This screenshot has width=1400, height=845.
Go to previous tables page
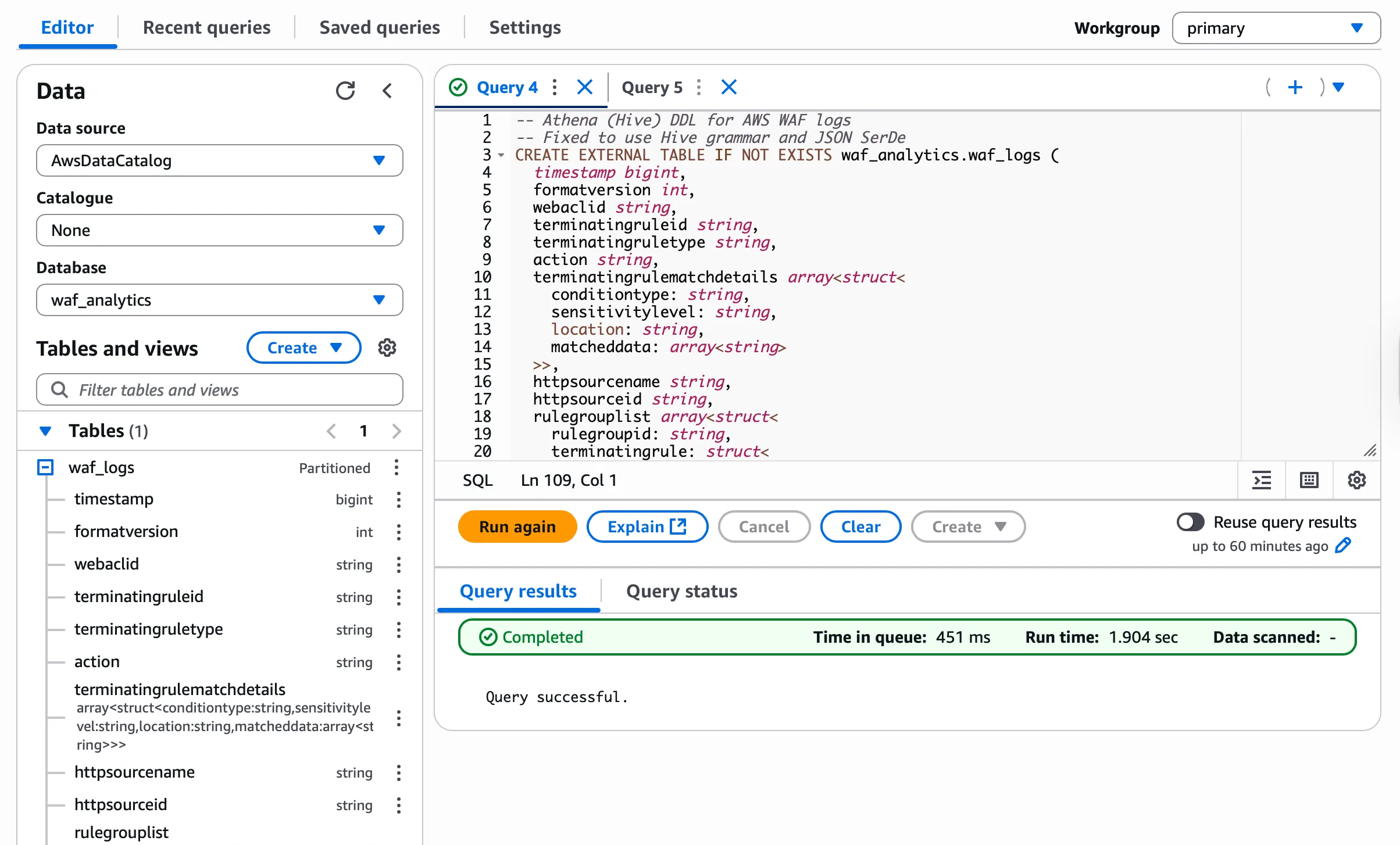point(331,431)
